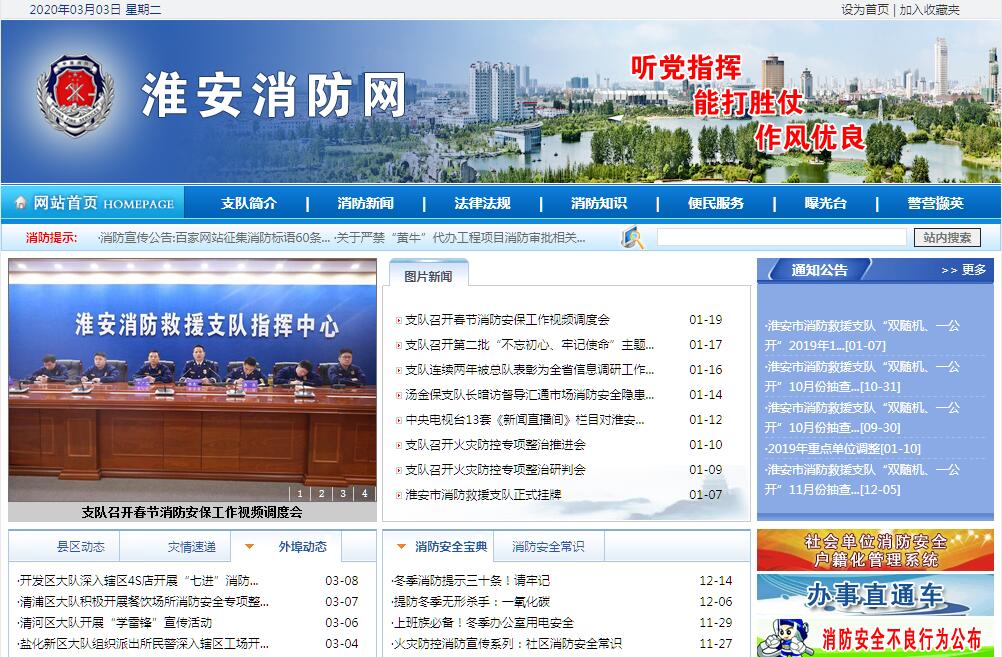Open the 法律法规 menu item

(x=482, y=203)
